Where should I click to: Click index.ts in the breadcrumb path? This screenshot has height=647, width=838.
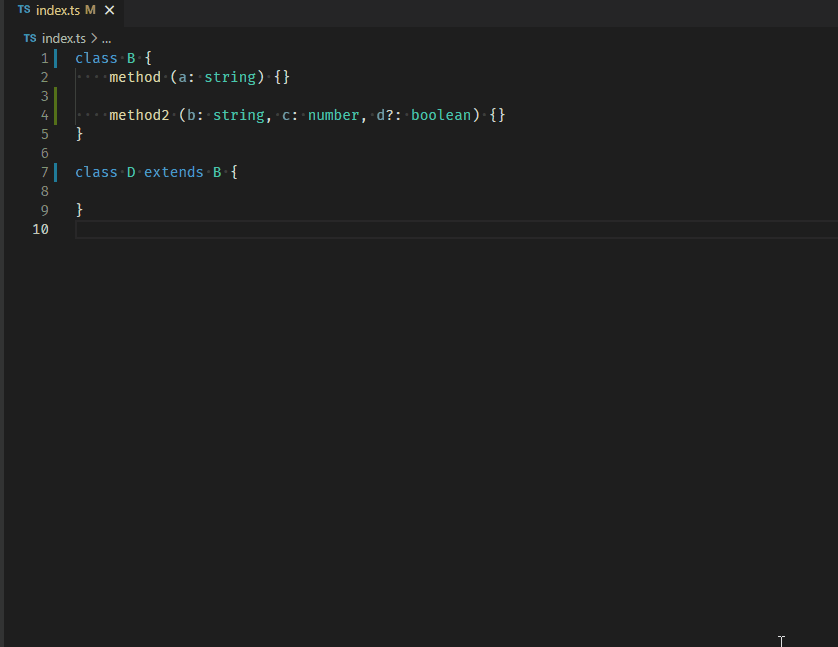tap(64, 38)
